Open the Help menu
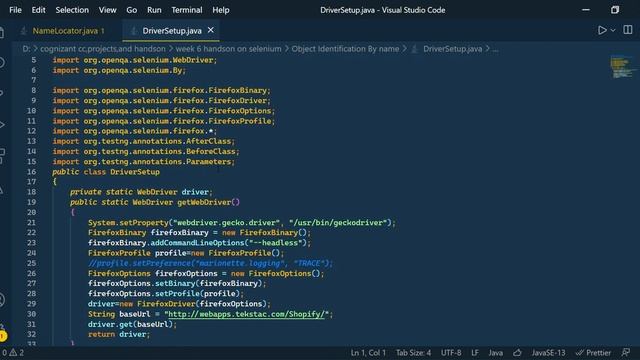Viewport: 640px width, 360px height. pyautogui.click(x=220, y=10)
